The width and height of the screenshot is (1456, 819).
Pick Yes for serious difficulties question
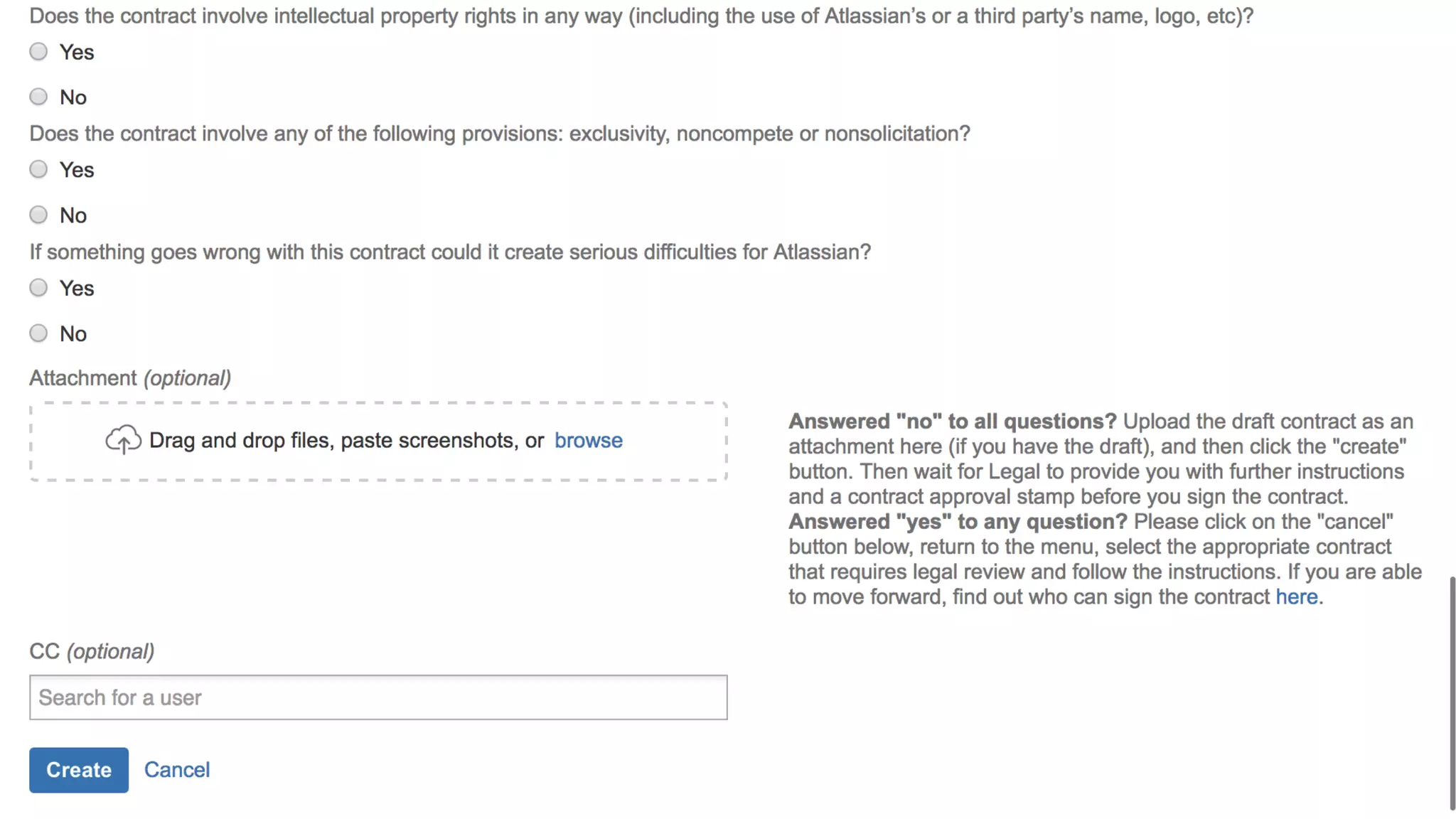38,288
